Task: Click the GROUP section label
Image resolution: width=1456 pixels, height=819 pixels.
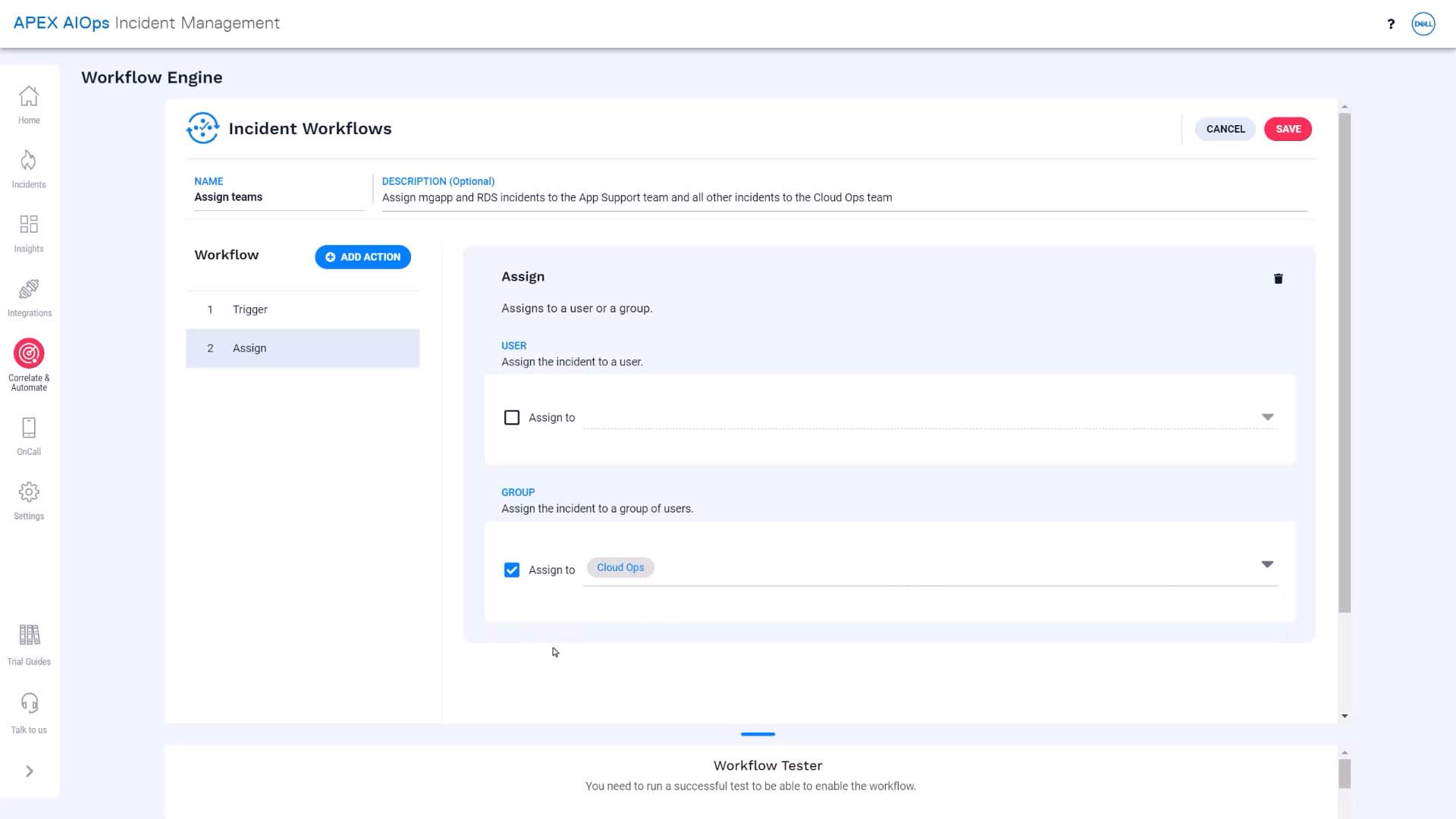Action: (x=518, y=493)
